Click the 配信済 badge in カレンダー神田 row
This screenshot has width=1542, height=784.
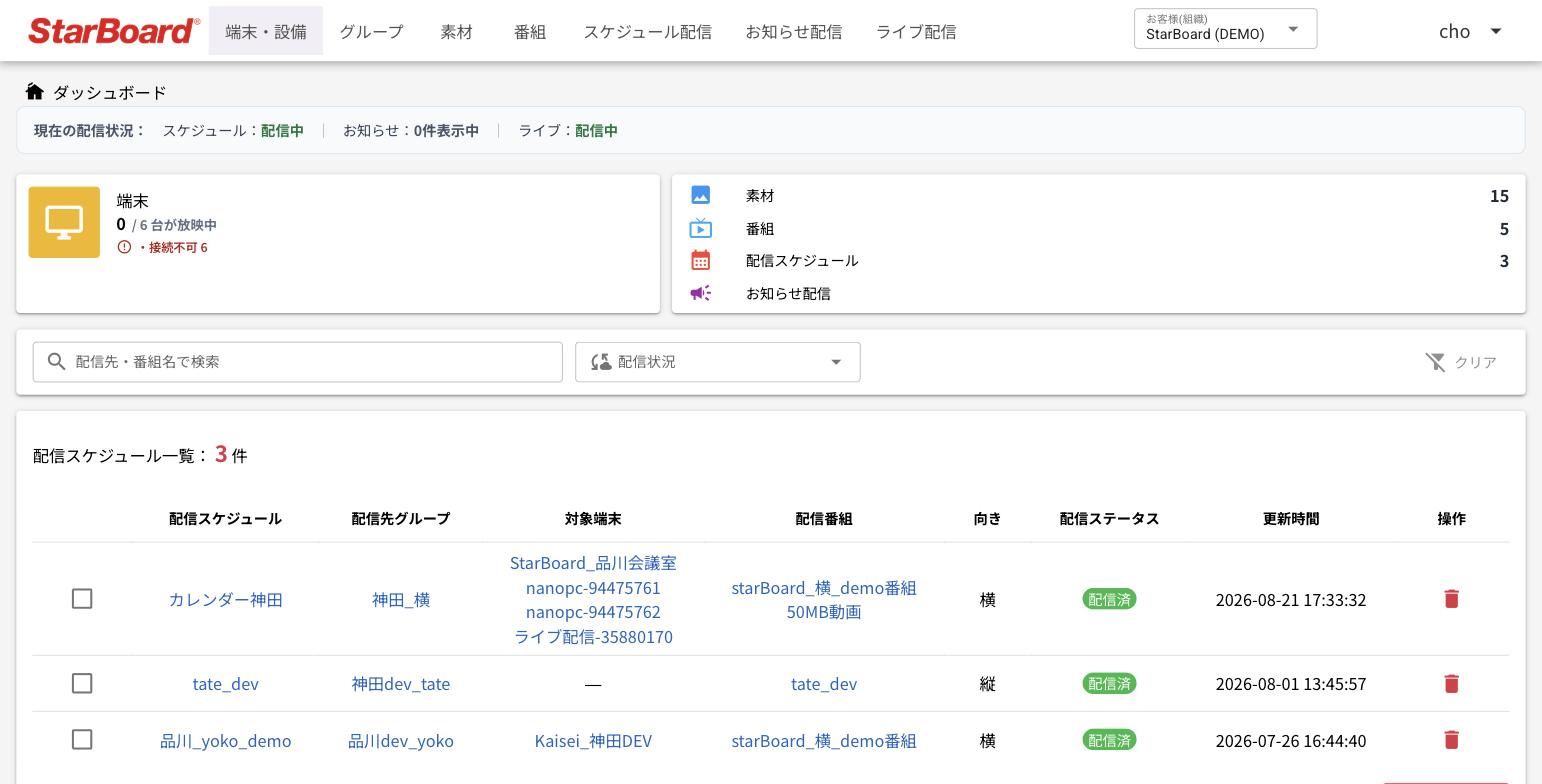pos(1109,599)
